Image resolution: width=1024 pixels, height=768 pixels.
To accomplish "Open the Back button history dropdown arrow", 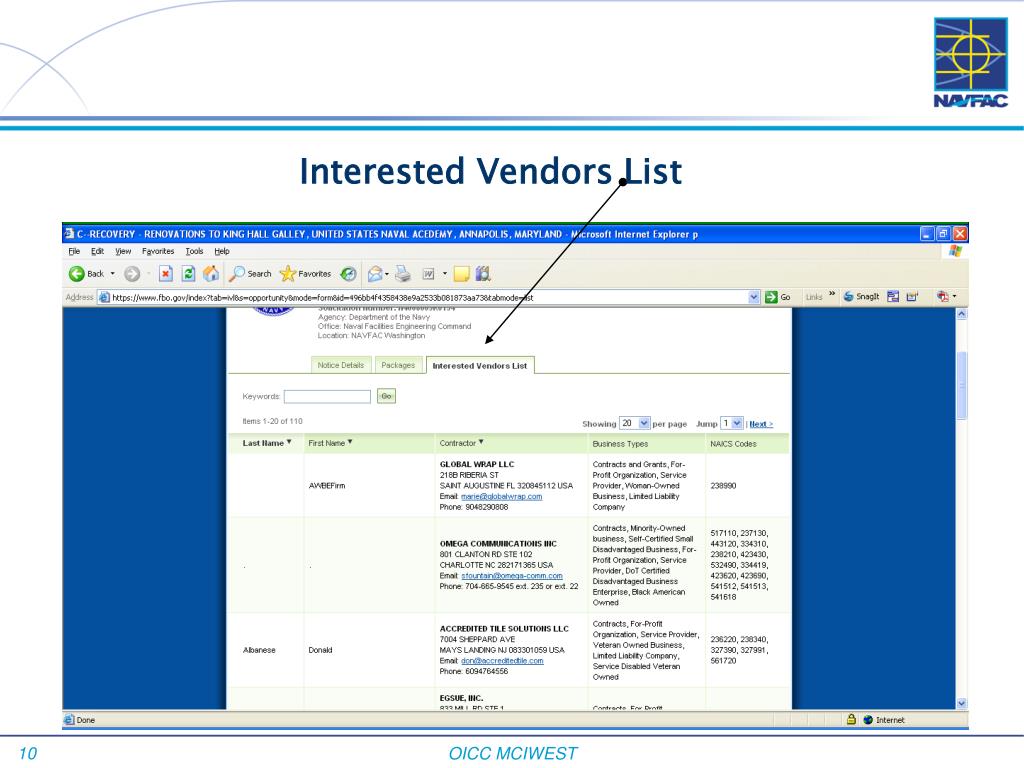I will pyautogui.click(x=112, y=274).
